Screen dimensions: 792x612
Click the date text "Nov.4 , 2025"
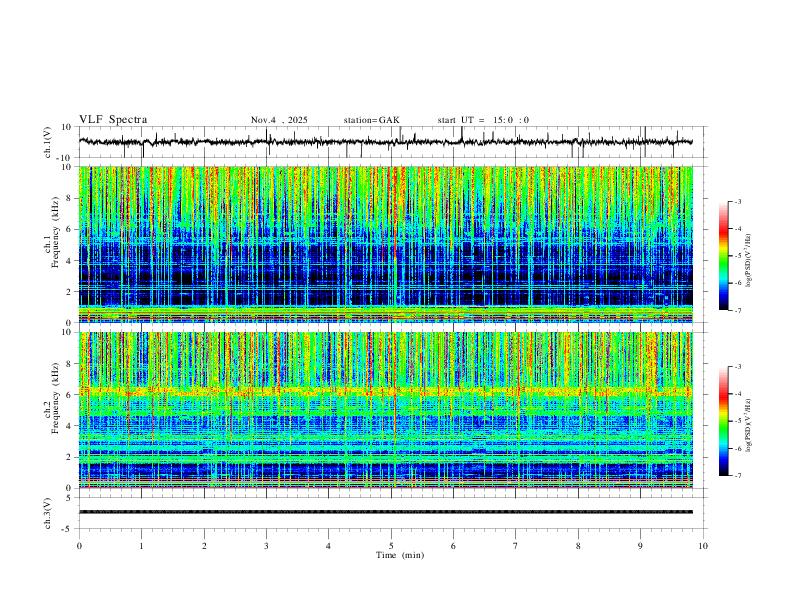click(279, 120)
